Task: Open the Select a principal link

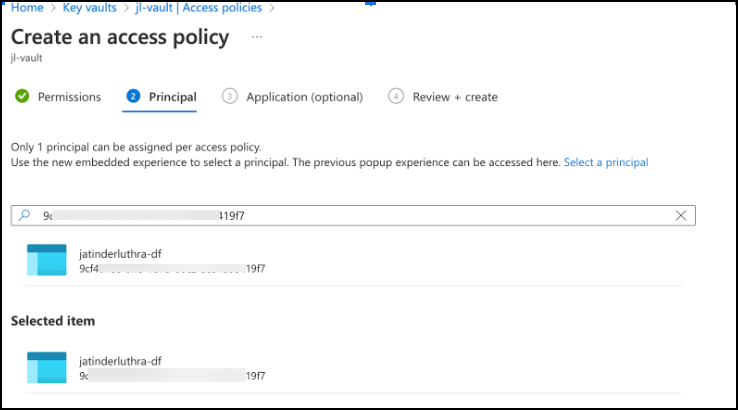Action: tap(606, 162)
